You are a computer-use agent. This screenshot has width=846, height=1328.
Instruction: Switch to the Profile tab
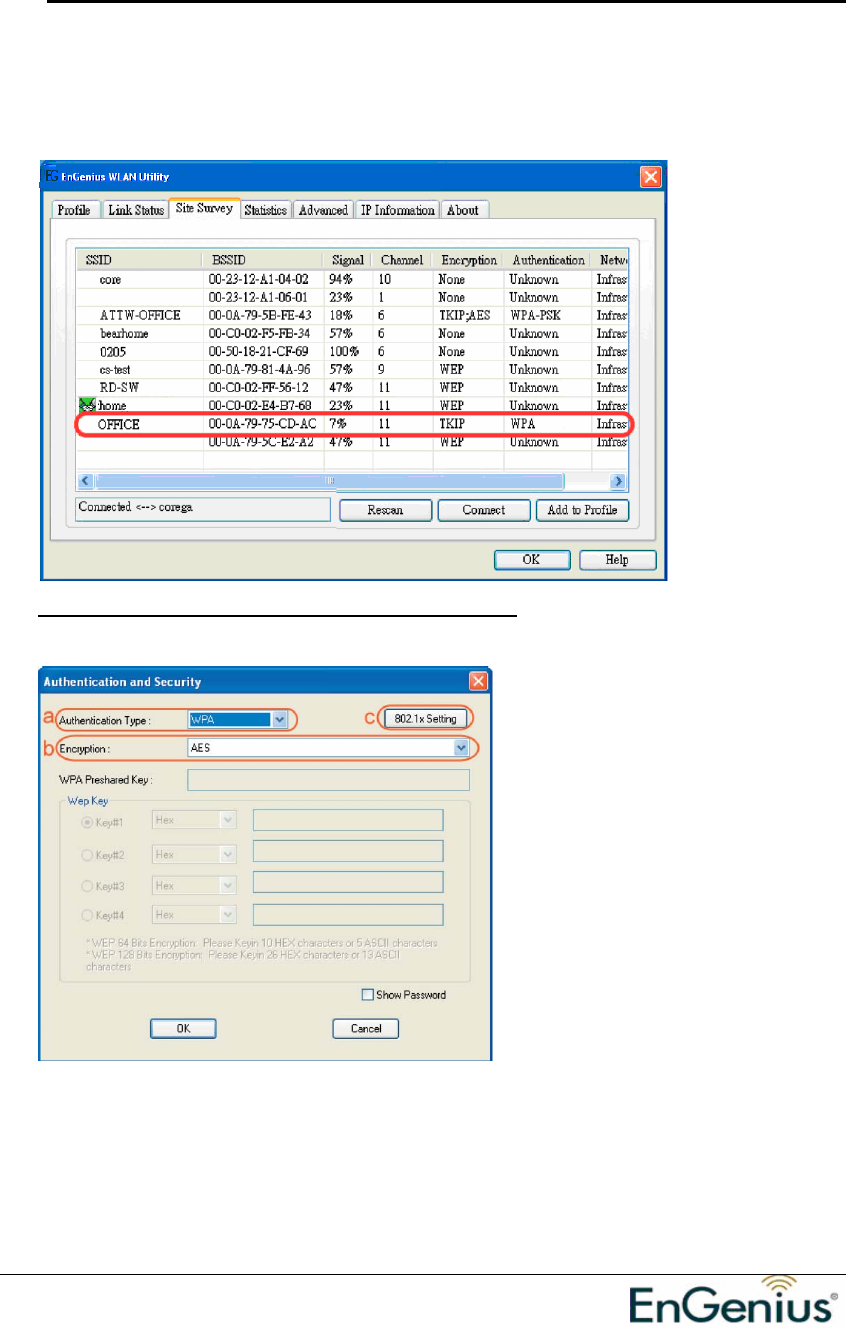pos(73,210)
